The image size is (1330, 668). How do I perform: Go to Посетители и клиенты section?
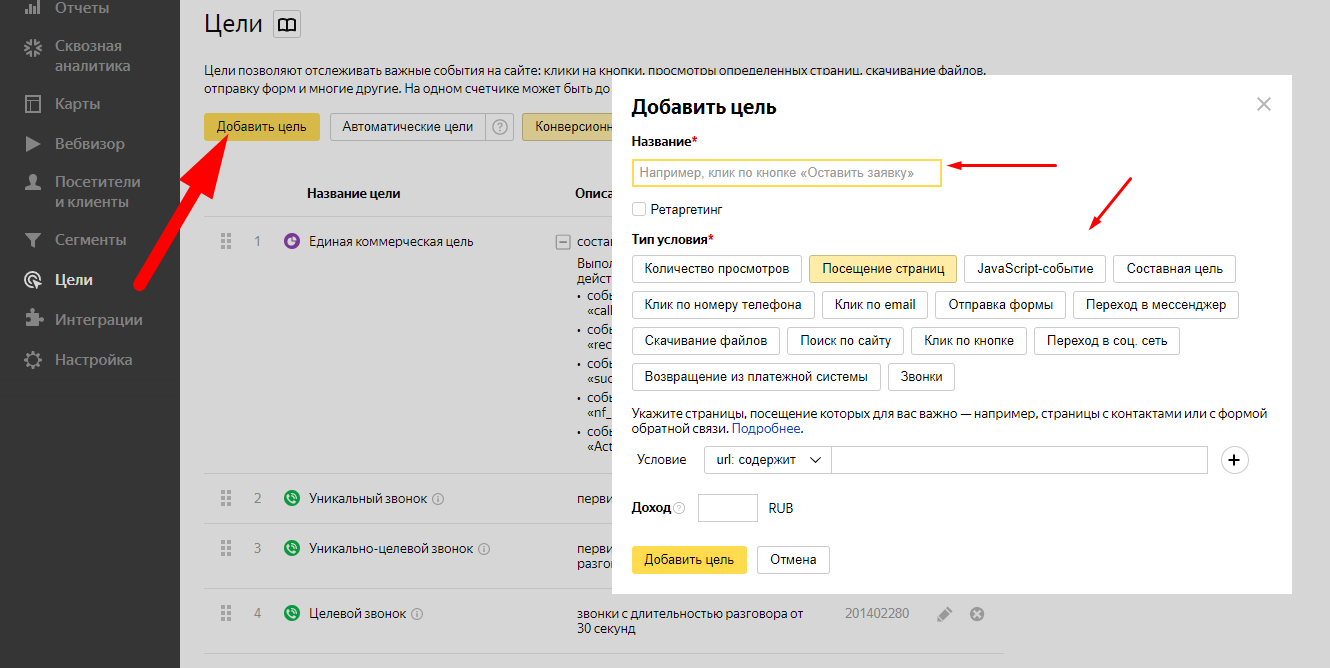pyautogui.click(x=97, y=192)
